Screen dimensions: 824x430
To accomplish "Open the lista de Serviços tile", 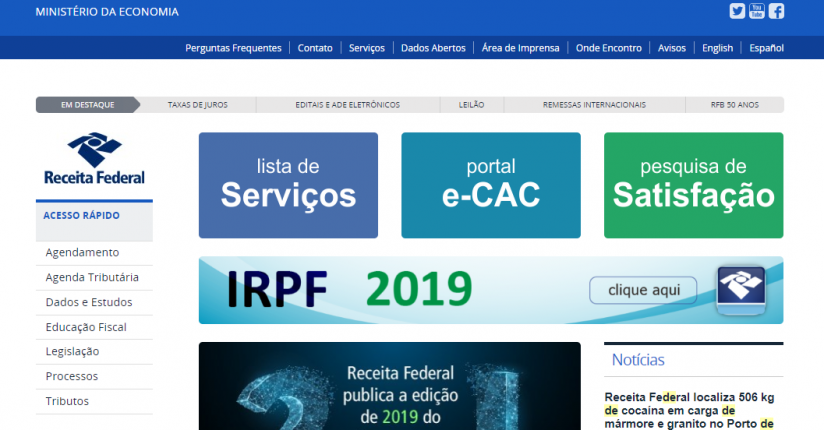I will click(x=288, y=185).
